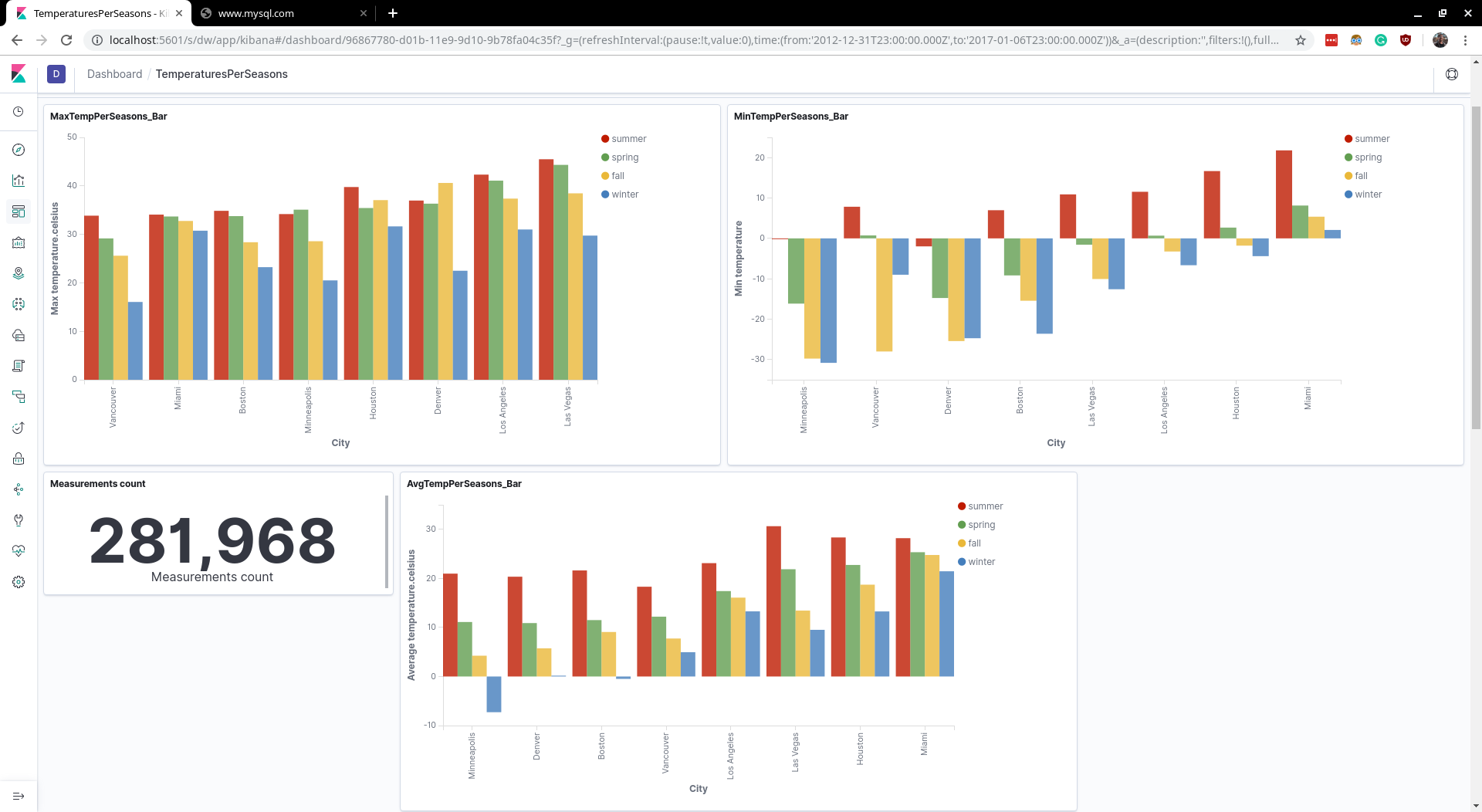Click Miami summer bar in MinTemp chart
Image resolution: width=1482 pixels, height=812 pixels.
coord(1284,195)
